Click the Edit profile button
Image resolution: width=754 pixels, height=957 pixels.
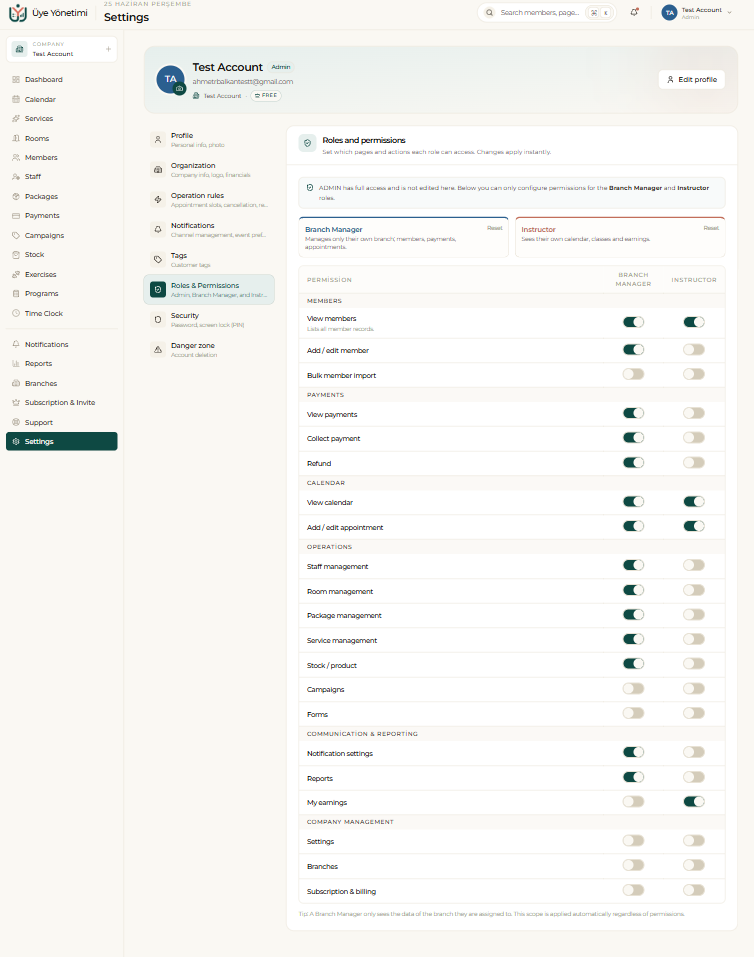click(692, 79)
